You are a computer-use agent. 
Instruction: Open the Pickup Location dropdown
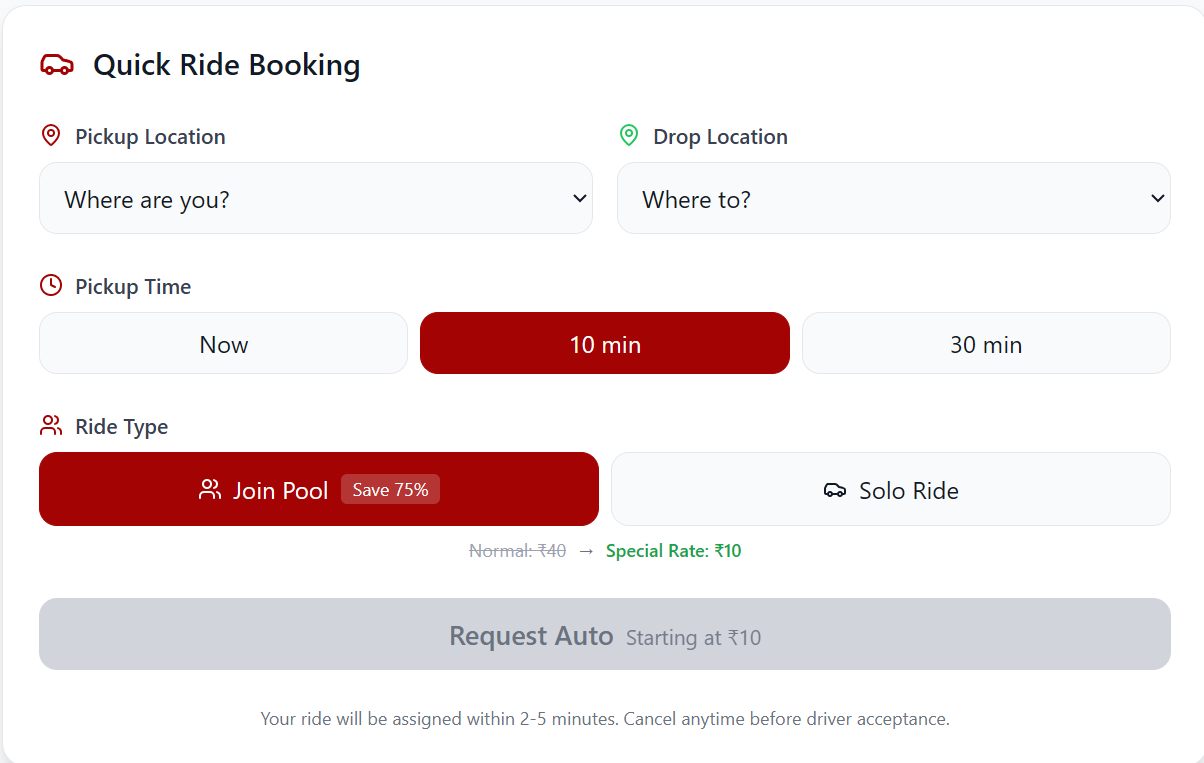(315, 199)
